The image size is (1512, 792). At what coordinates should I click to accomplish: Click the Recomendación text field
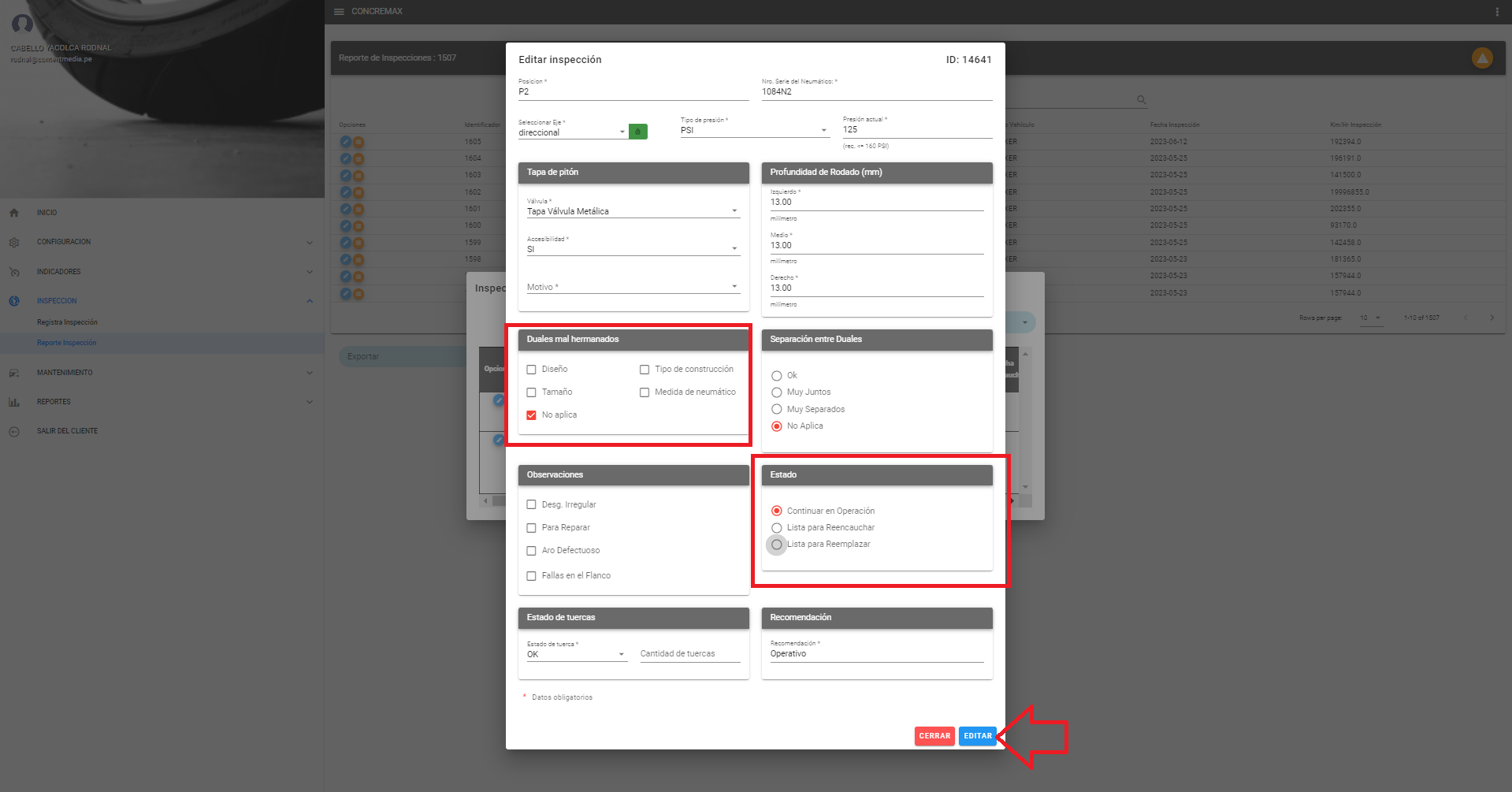click(876, 654)
